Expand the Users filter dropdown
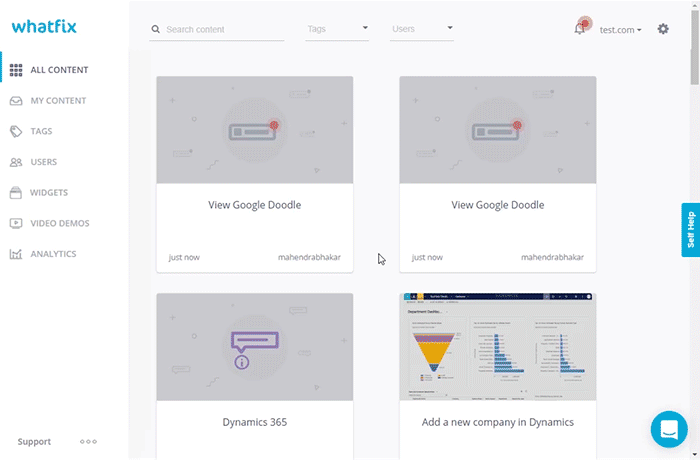This screenshot has height=460, width=700. coord(422,29)
